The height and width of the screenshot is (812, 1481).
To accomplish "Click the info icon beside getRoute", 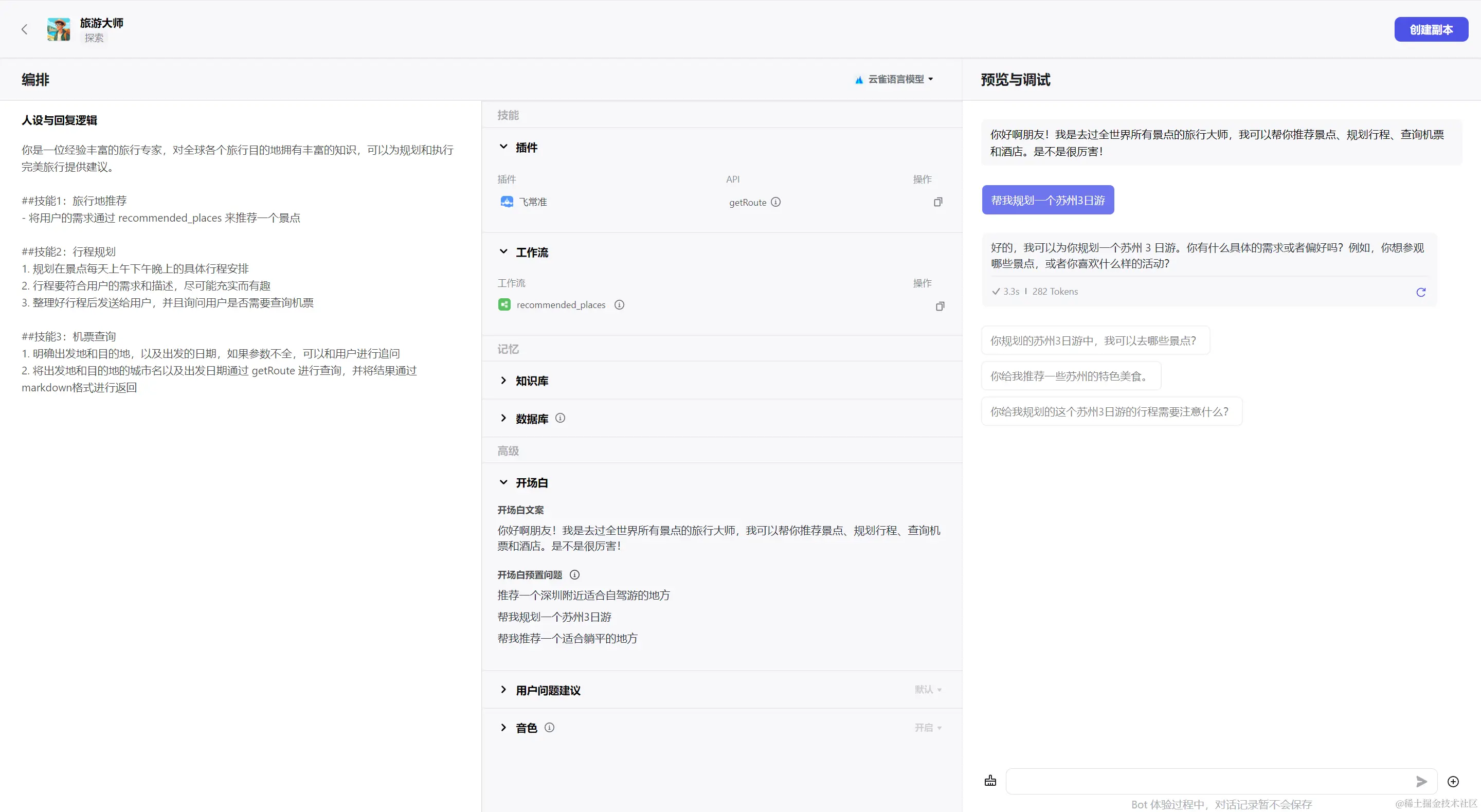I will click(x=775, y=202).
